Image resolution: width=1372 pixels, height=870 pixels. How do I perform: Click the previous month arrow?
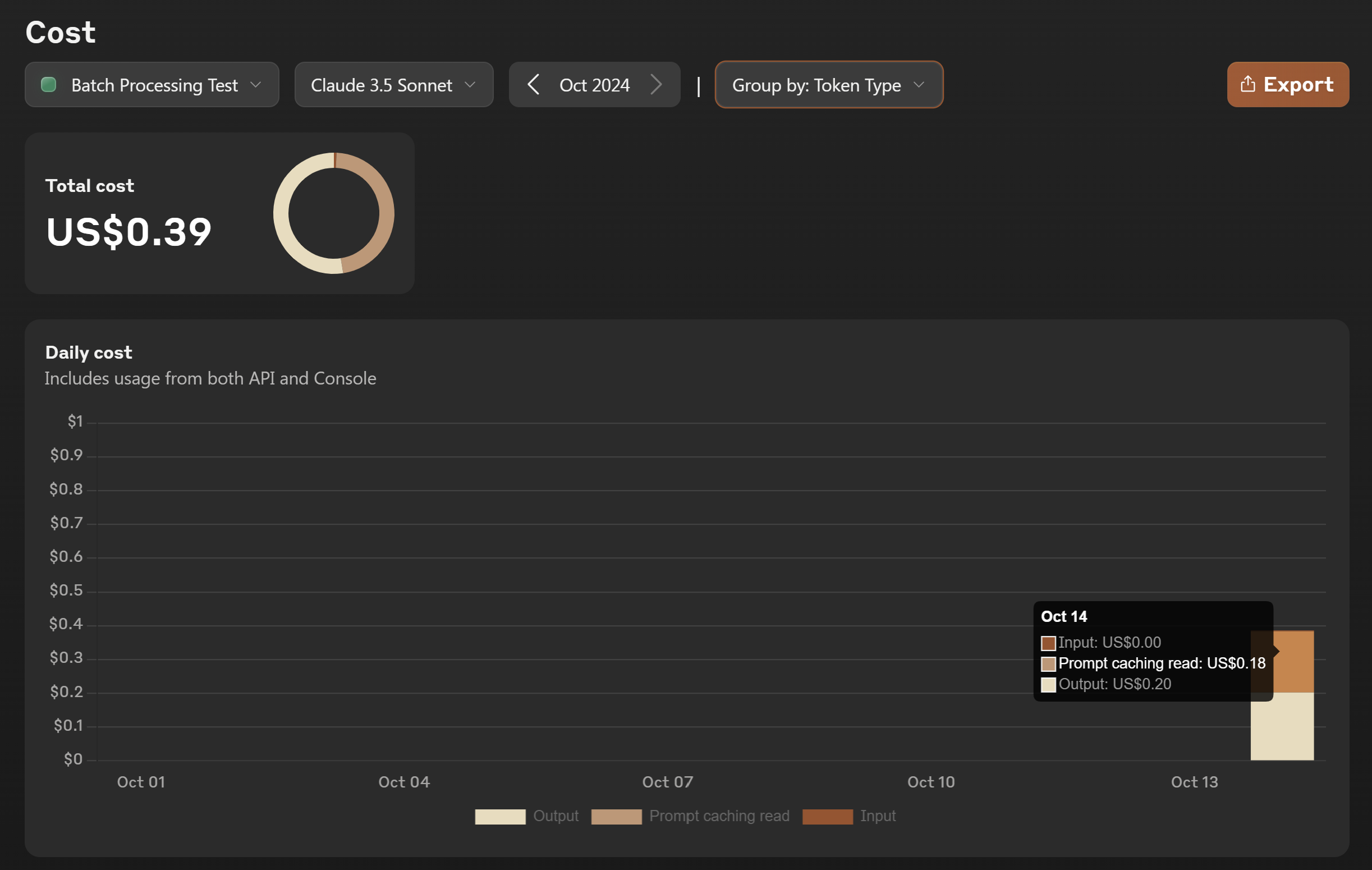533,85
